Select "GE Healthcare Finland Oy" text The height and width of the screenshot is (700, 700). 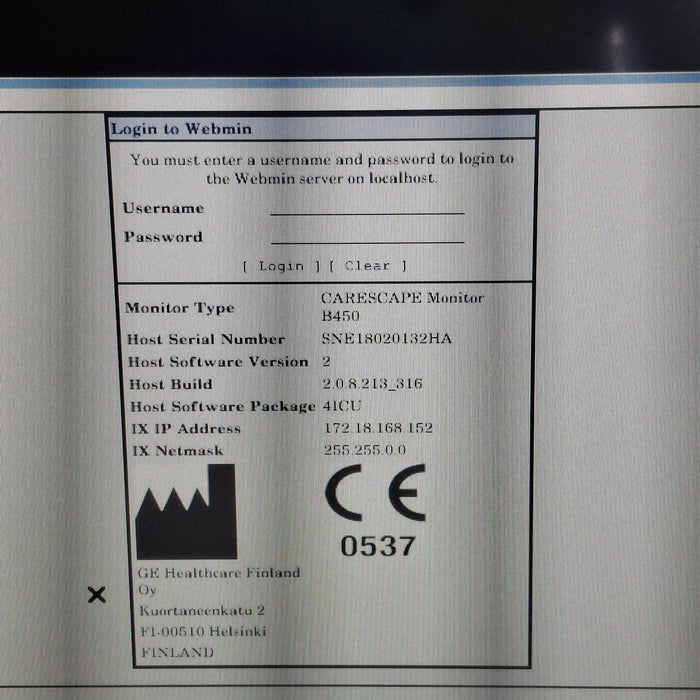tap(219, 581)
